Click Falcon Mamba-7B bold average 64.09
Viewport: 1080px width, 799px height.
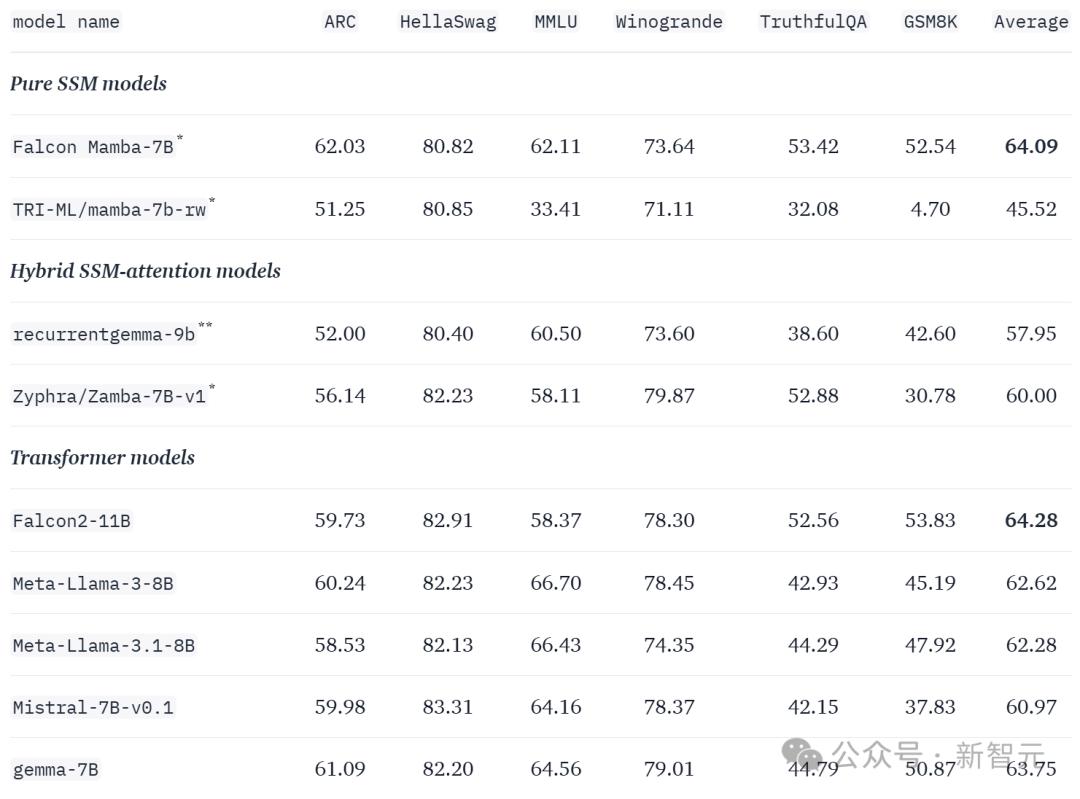click(1031, 146)
